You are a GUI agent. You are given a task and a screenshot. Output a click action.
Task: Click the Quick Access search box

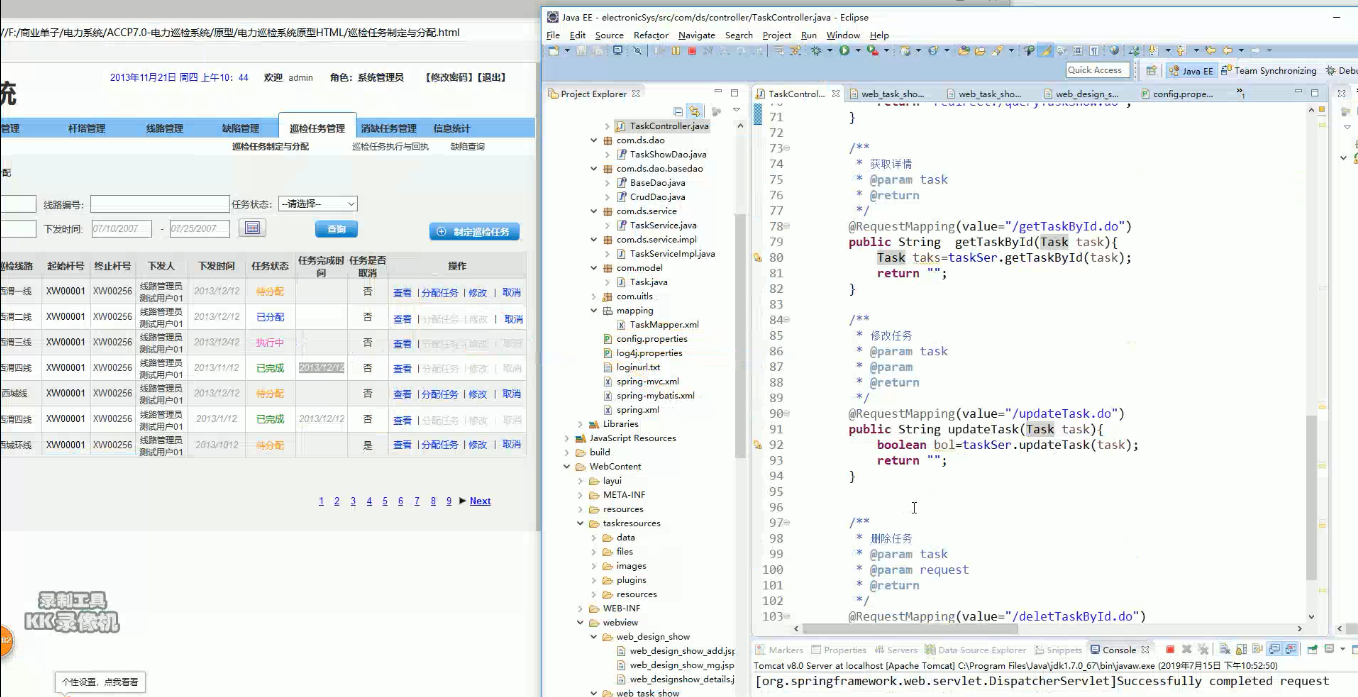pos(1097,70)
